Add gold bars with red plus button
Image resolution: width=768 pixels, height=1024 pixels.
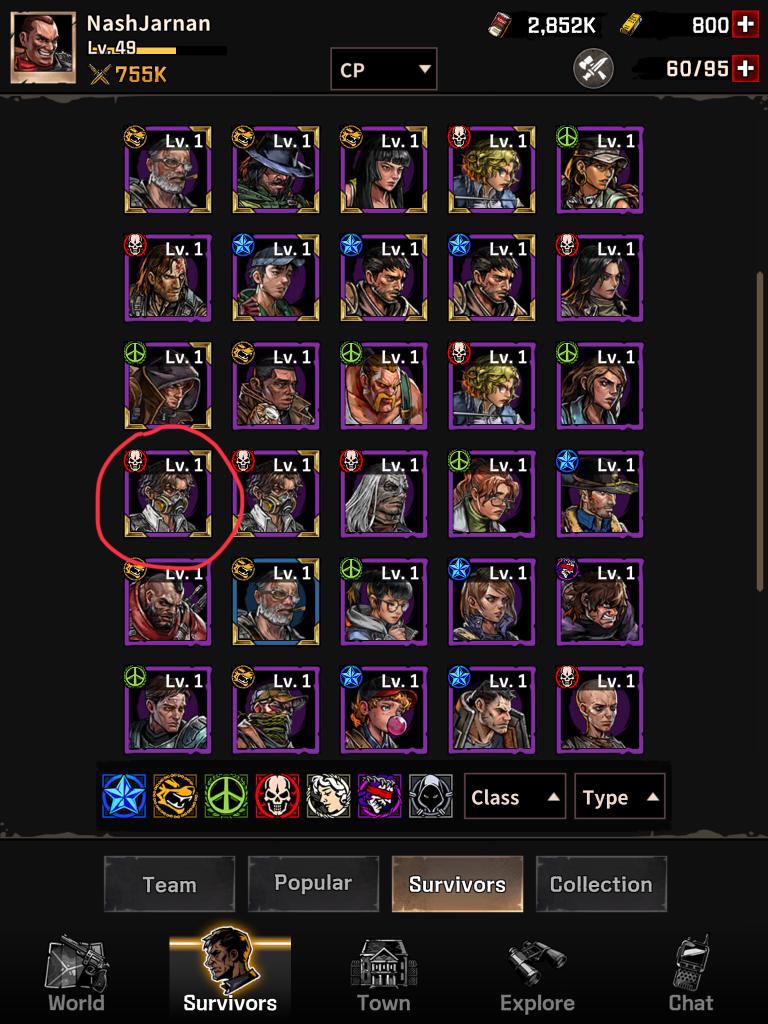coord(744,25)
